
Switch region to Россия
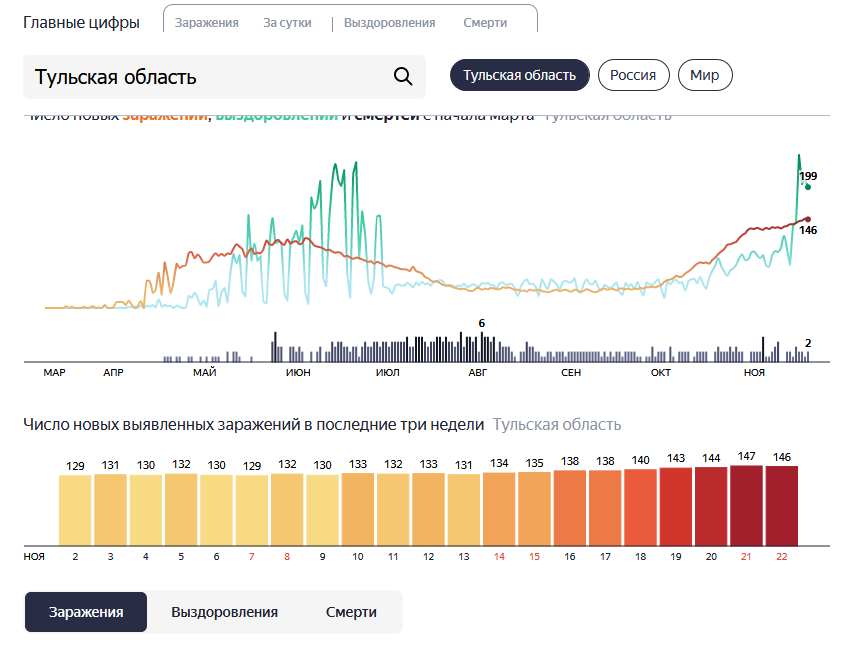(633, 75)
